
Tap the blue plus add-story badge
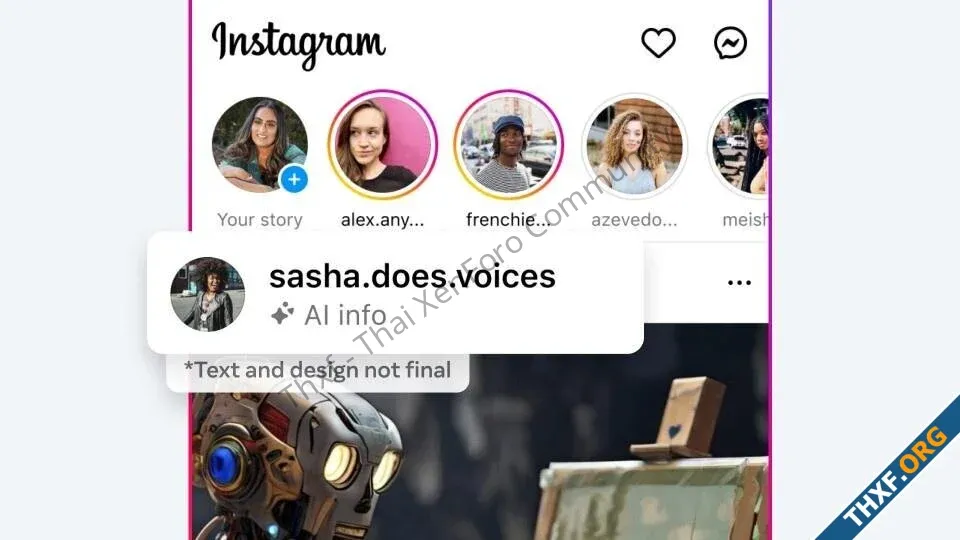[x=294, y=179]
